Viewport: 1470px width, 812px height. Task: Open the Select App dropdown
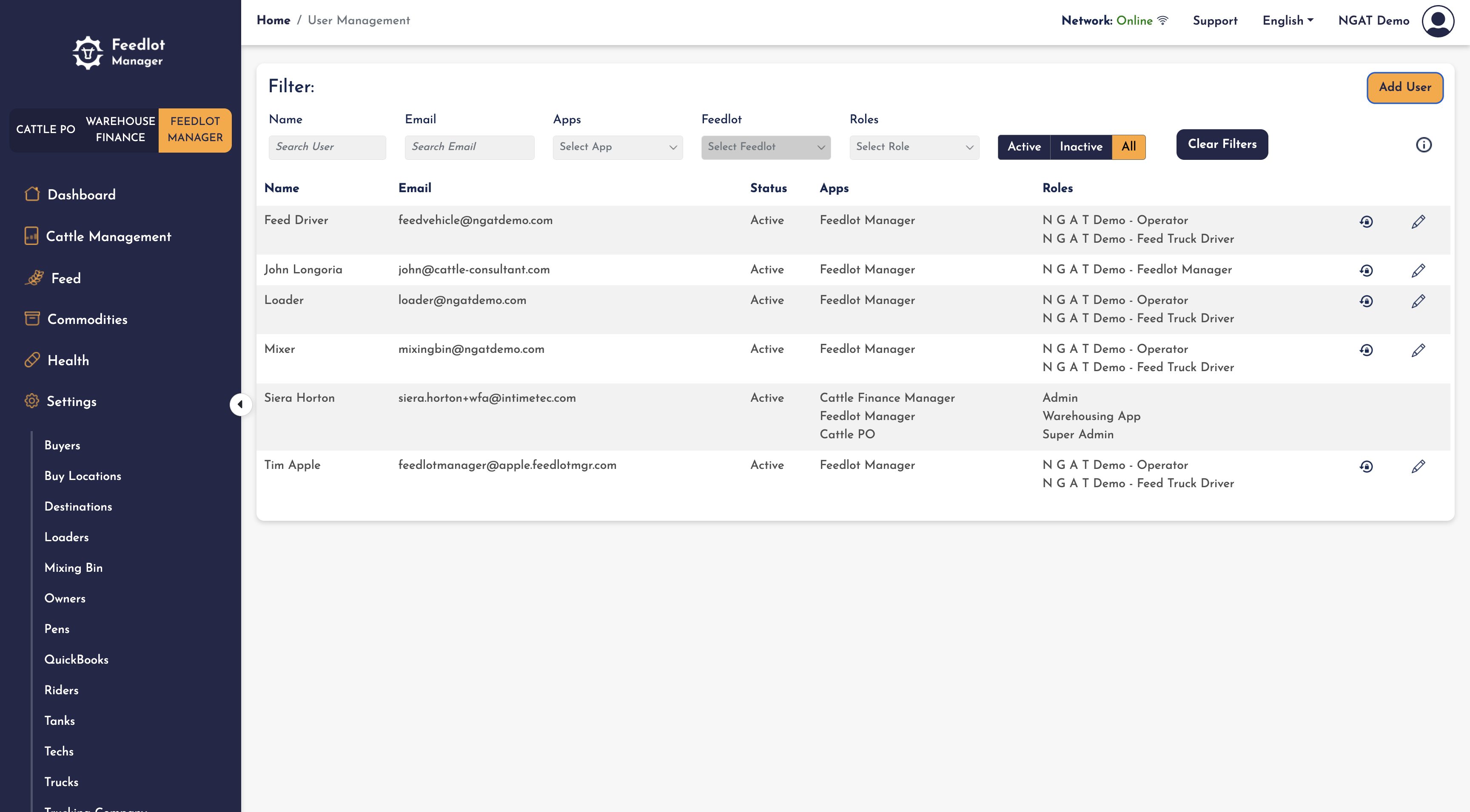(618, 147)
